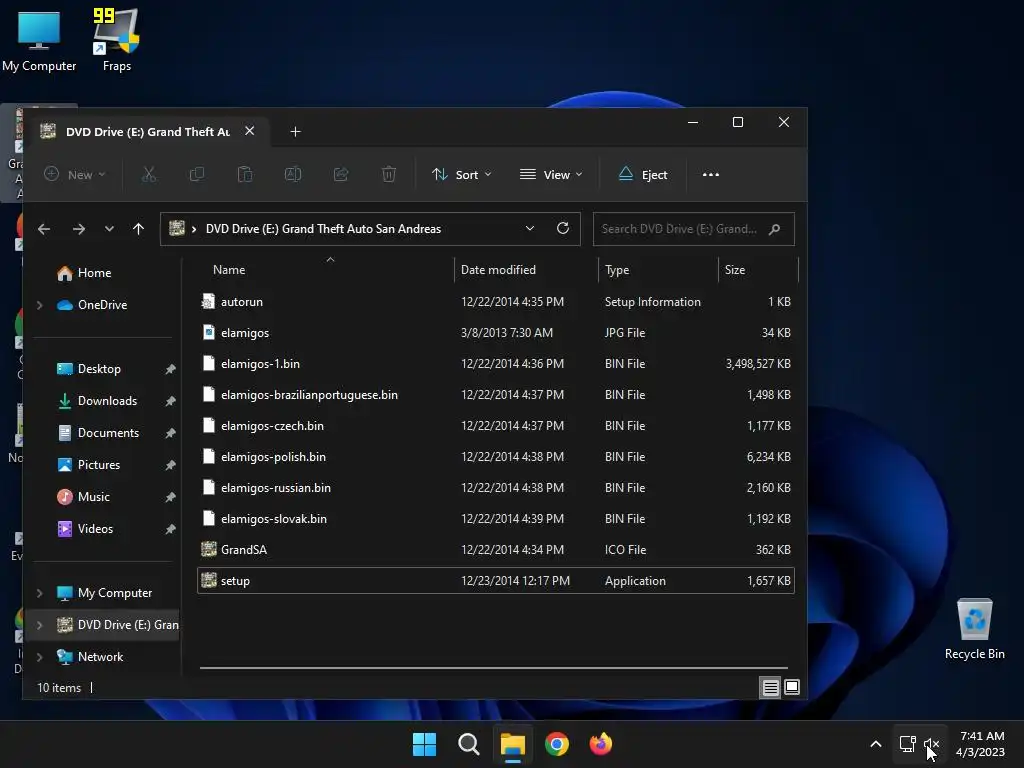Open recent locations dropdown chevron
1024x768 pixels.
(109, 229)
